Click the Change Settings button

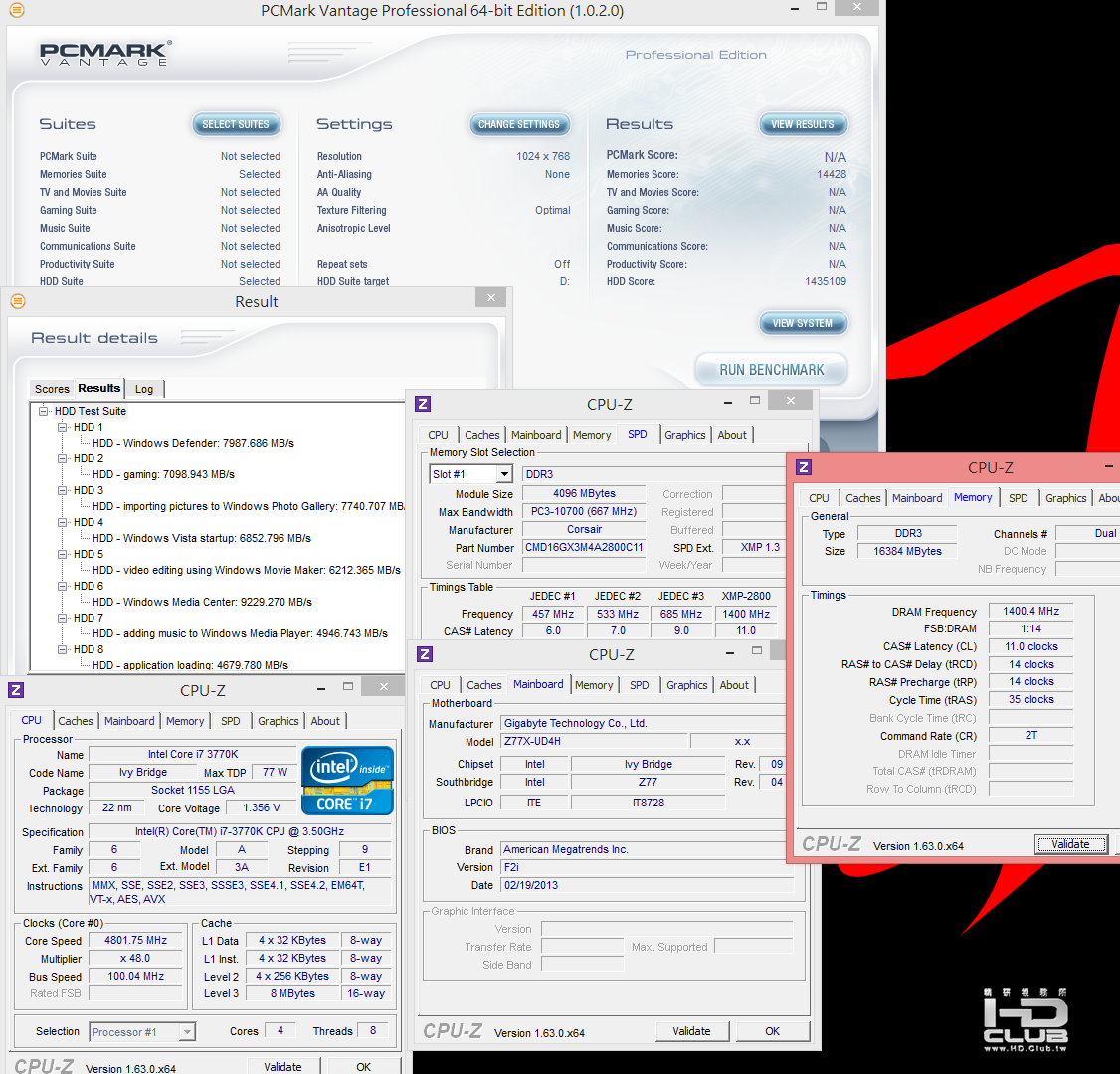(x=519, y=124)
